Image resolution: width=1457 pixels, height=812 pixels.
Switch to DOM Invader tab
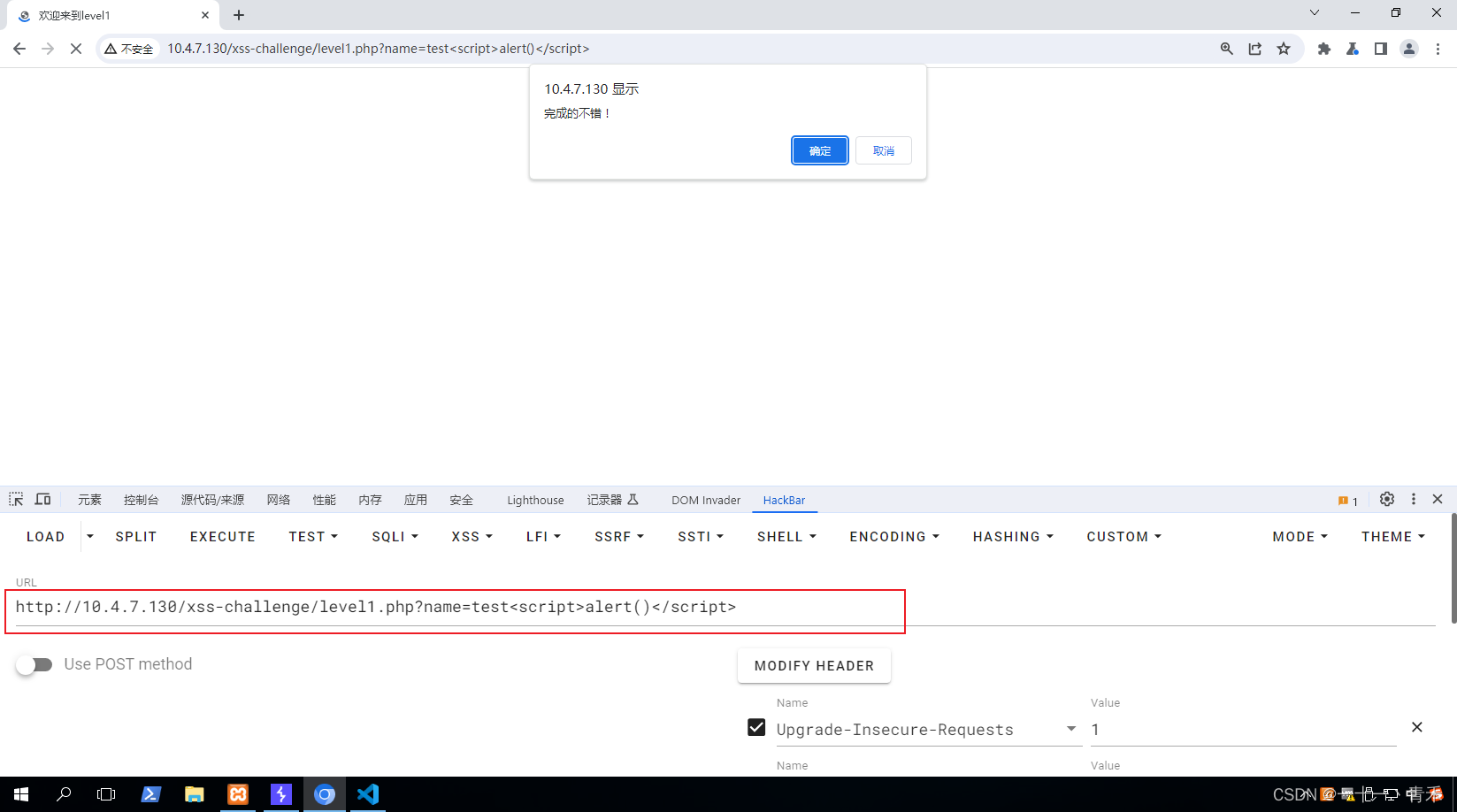[706, 500]
